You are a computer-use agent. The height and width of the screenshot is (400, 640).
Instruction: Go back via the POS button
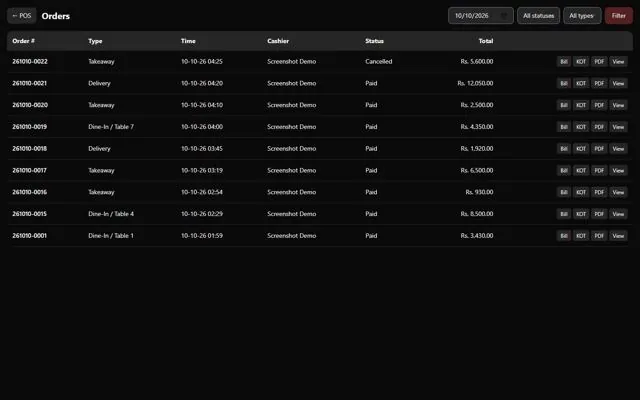(x=22, y=16)
